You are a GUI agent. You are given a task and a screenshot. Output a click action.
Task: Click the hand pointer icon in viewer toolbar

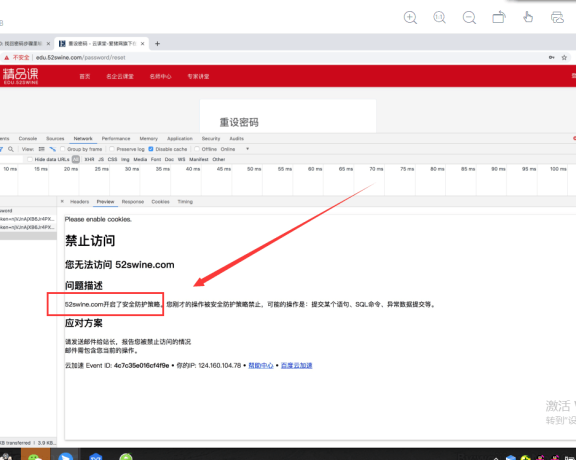(528, 17)
